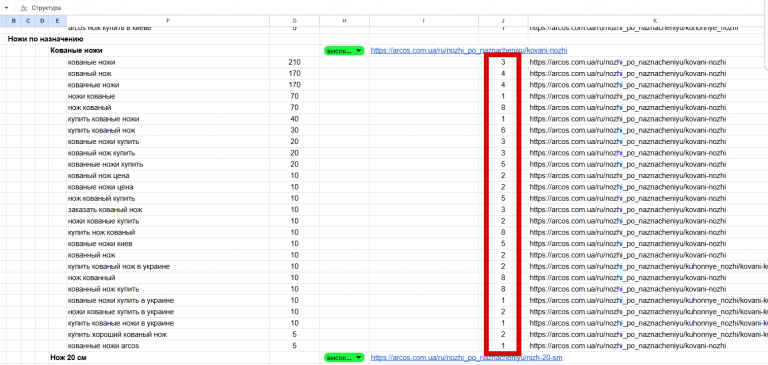
Task: Select the 'ножи кованые' keyword cell with volume 70
Action: [x=168, y=96]
